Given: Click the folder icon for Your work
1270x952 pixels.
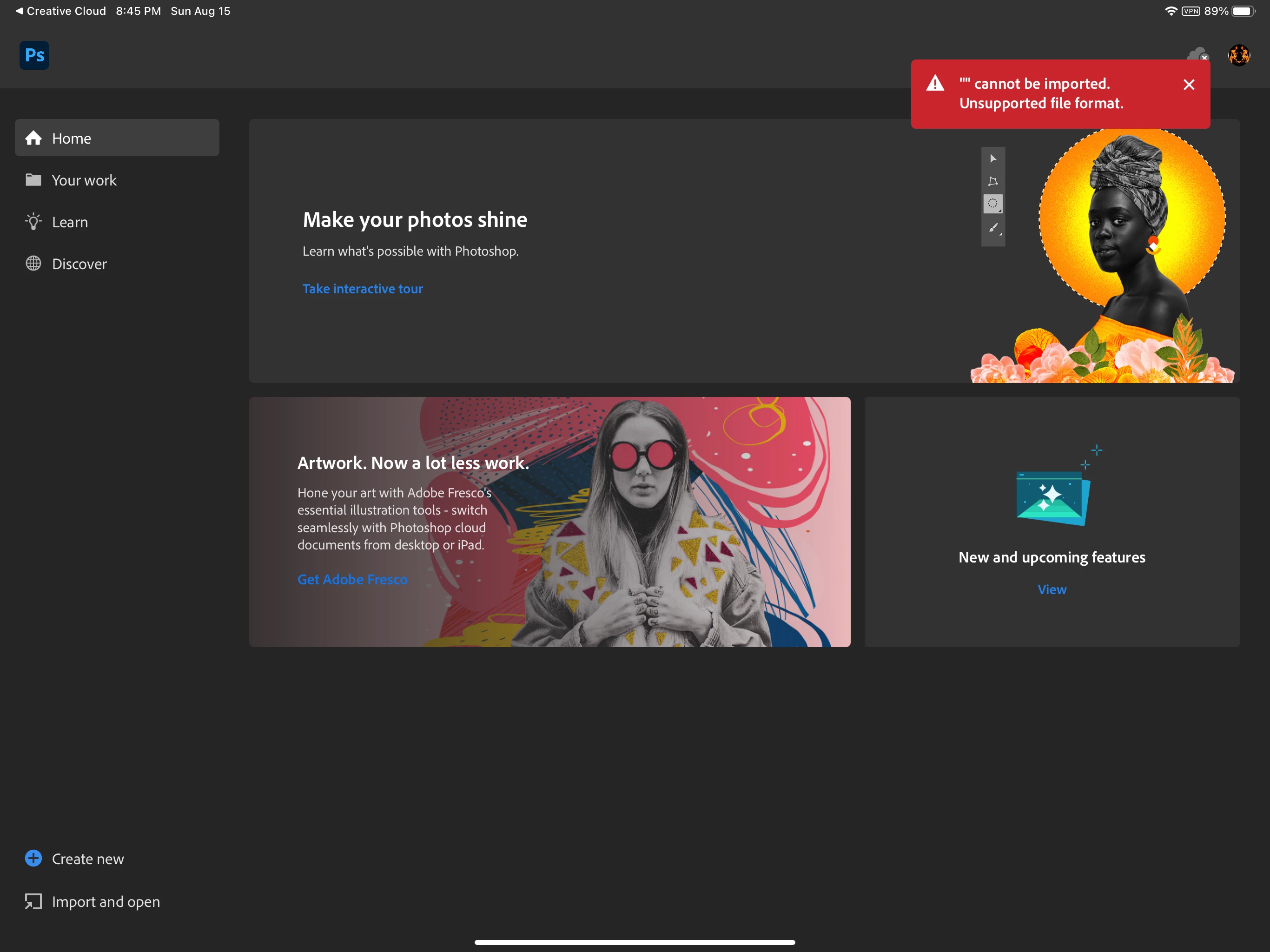Looking at the screenshot, I should tap(33, 180).
